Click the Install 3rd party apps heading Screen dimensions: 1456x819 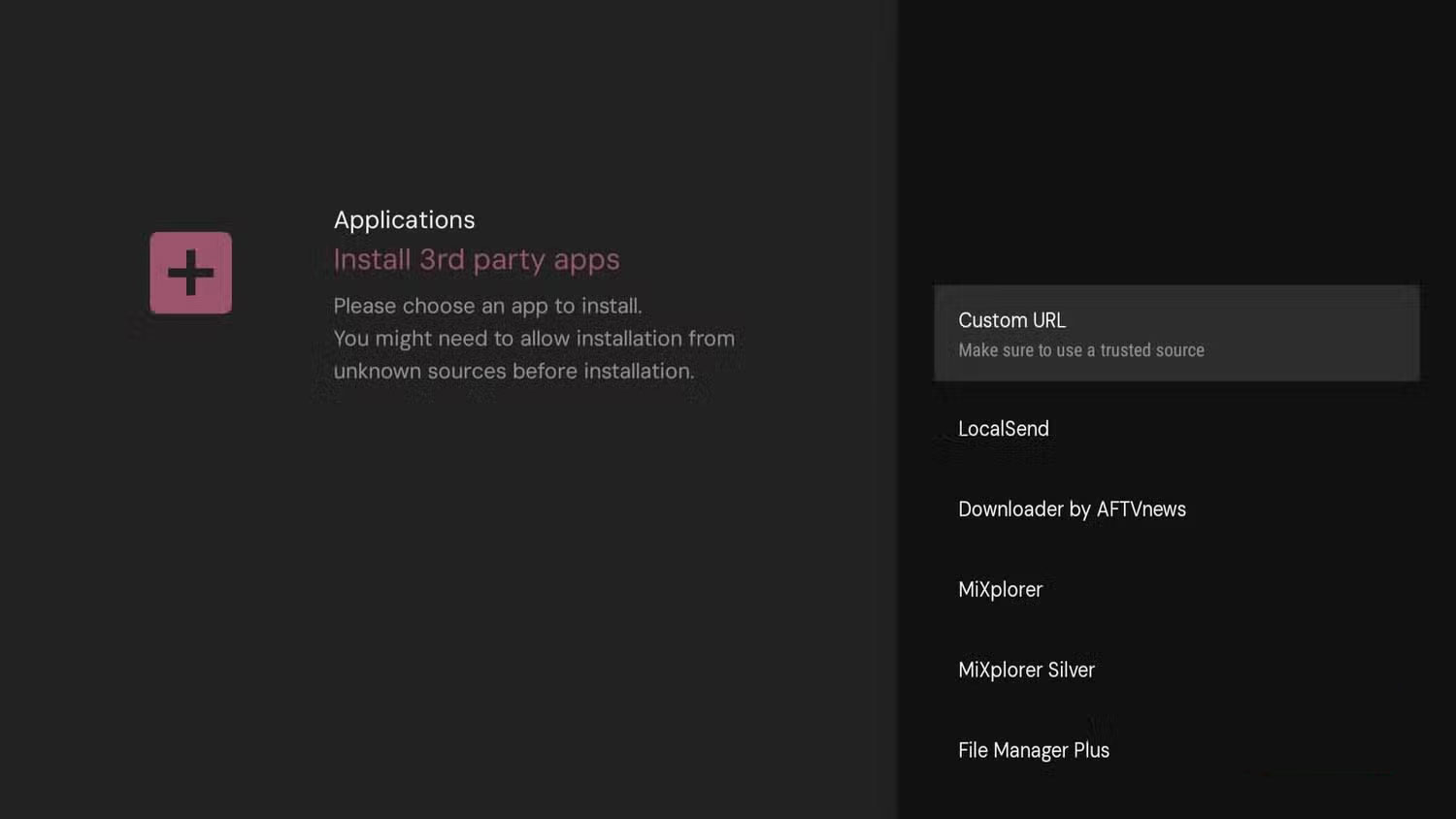click(x=477, y=259)
